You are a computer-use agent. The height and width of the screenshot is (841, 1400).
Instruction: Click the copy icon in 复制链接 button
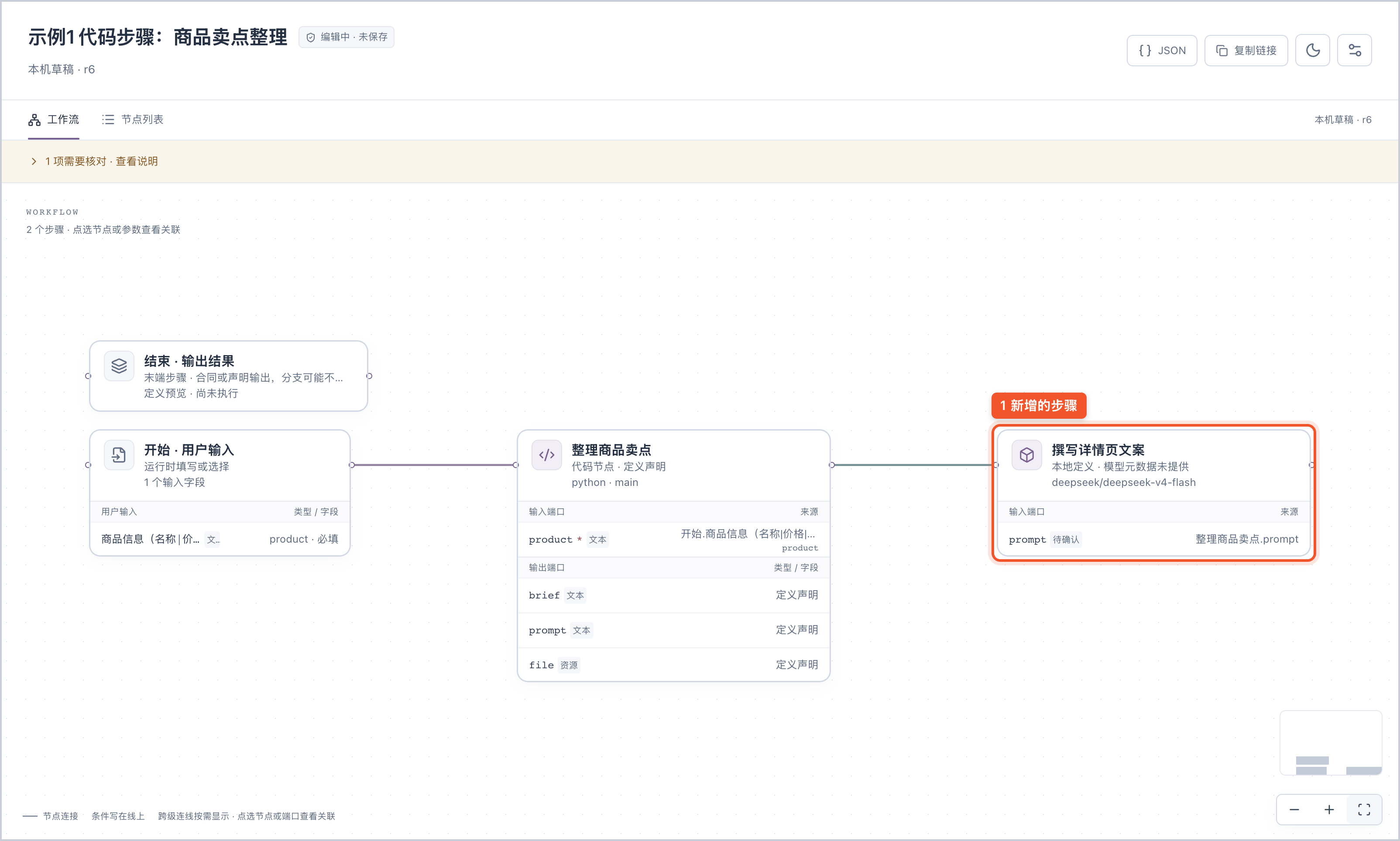pyautogui.click(x=1222, y=51)
